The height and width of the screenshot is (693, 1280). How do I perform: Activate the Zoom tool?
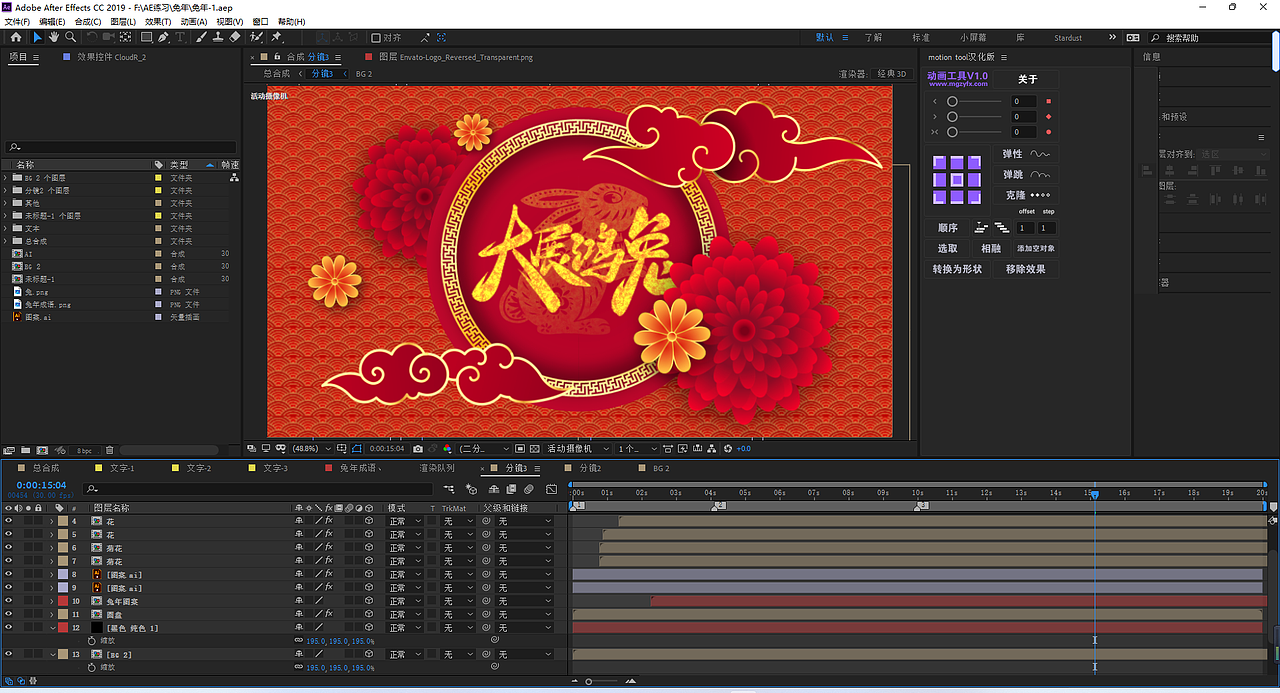(x=70, y=38)
